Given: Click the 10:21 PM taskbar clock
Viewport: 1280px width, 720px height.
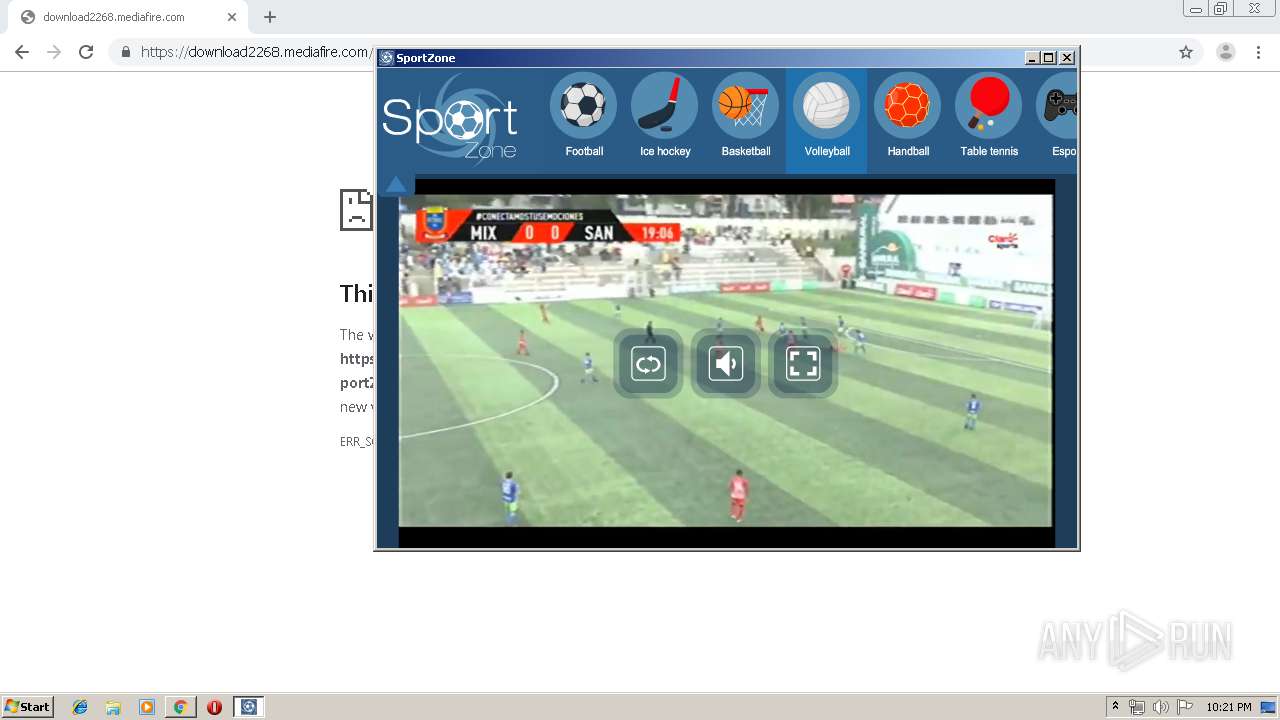Looking at the screenshot, I should (x=1228, y=707).
